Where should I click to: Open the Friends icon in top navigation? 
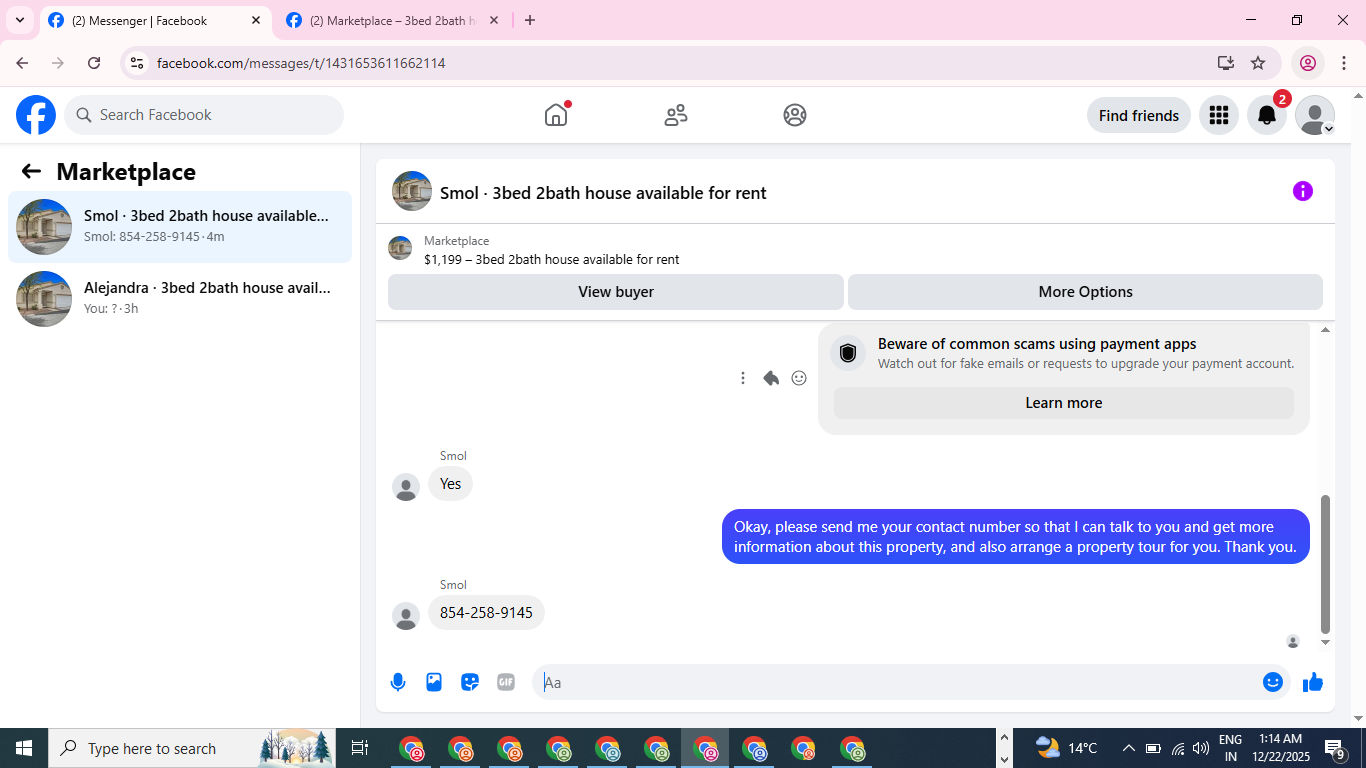coord(676,115)
